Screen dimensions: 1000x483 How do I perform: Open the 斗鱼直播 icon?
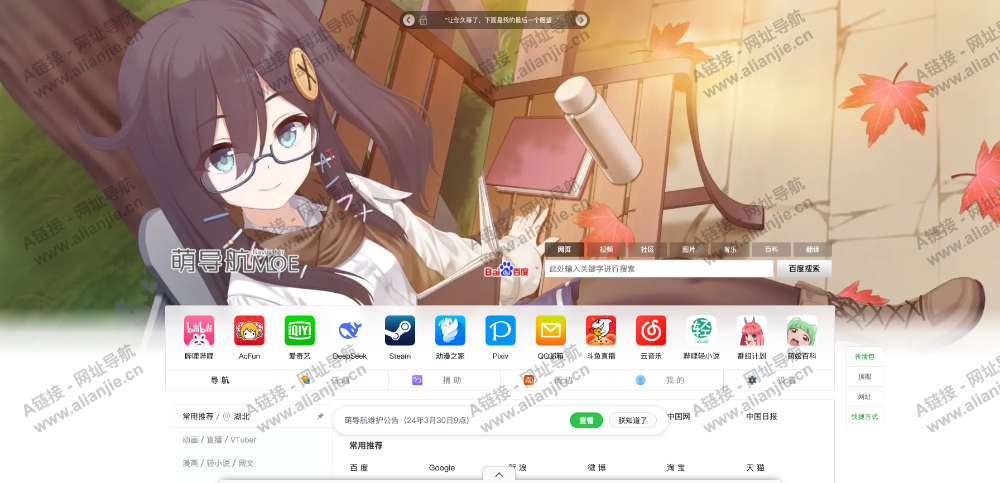point(601,331)
